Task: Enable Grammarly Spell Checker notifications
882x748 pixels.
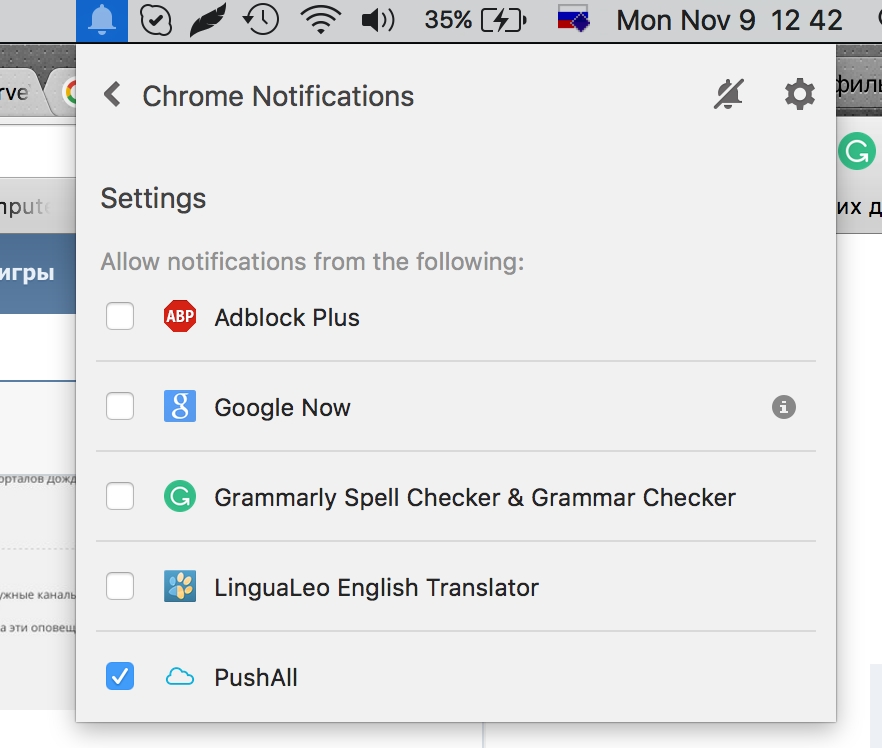Action: click(x=120, y=496)
